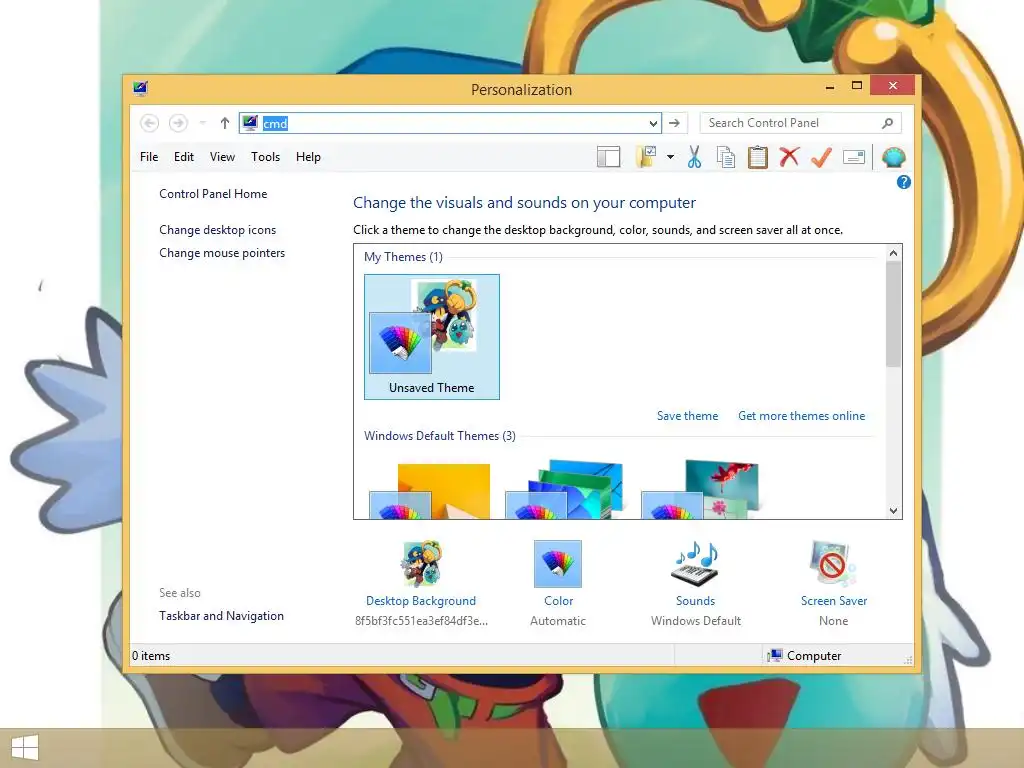Click the Forward navigation arrow

178,123
